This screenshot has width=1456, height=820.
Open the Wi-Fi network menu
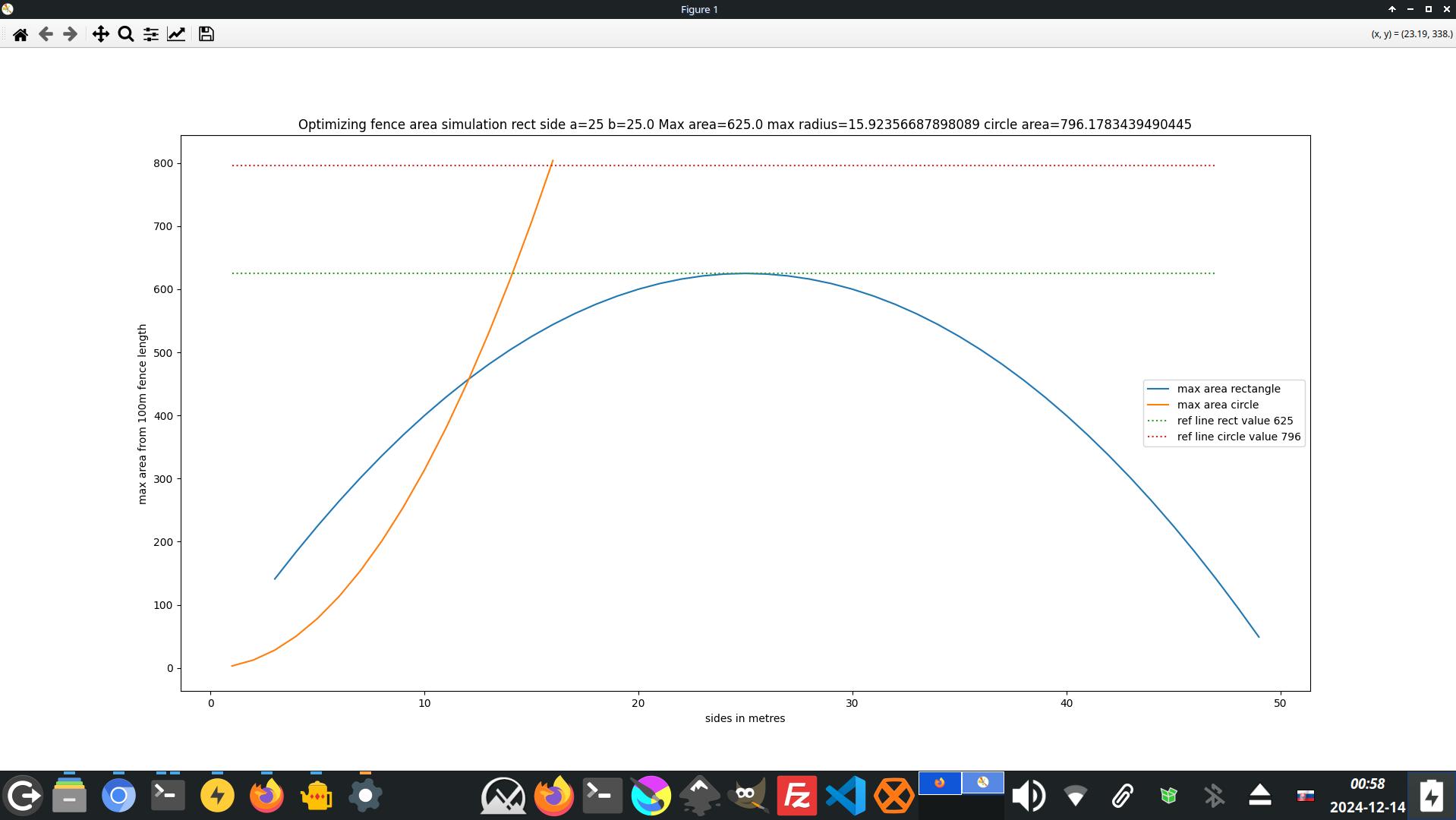point(1075,796)
